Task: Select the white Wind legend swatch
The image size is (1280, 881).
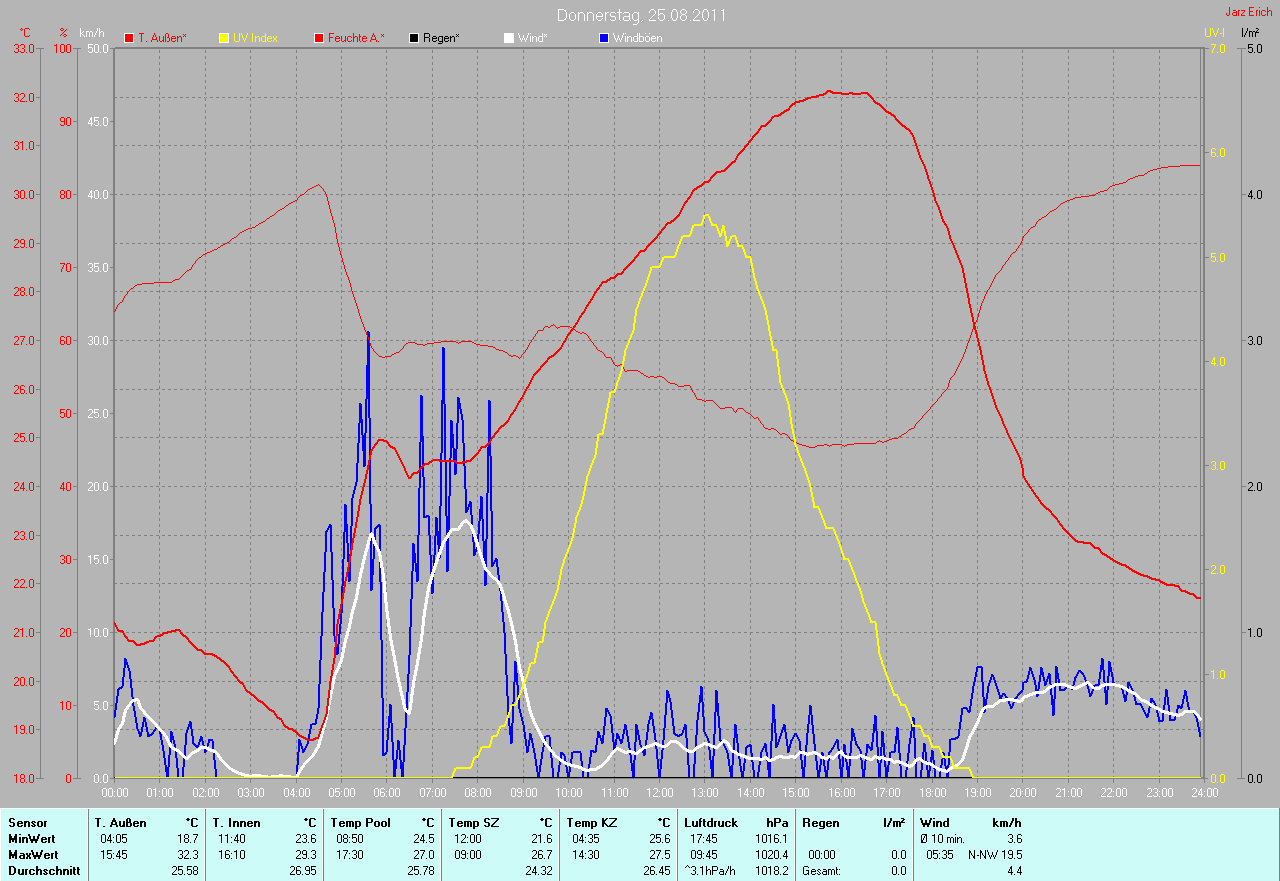Action: click(508, 38)
